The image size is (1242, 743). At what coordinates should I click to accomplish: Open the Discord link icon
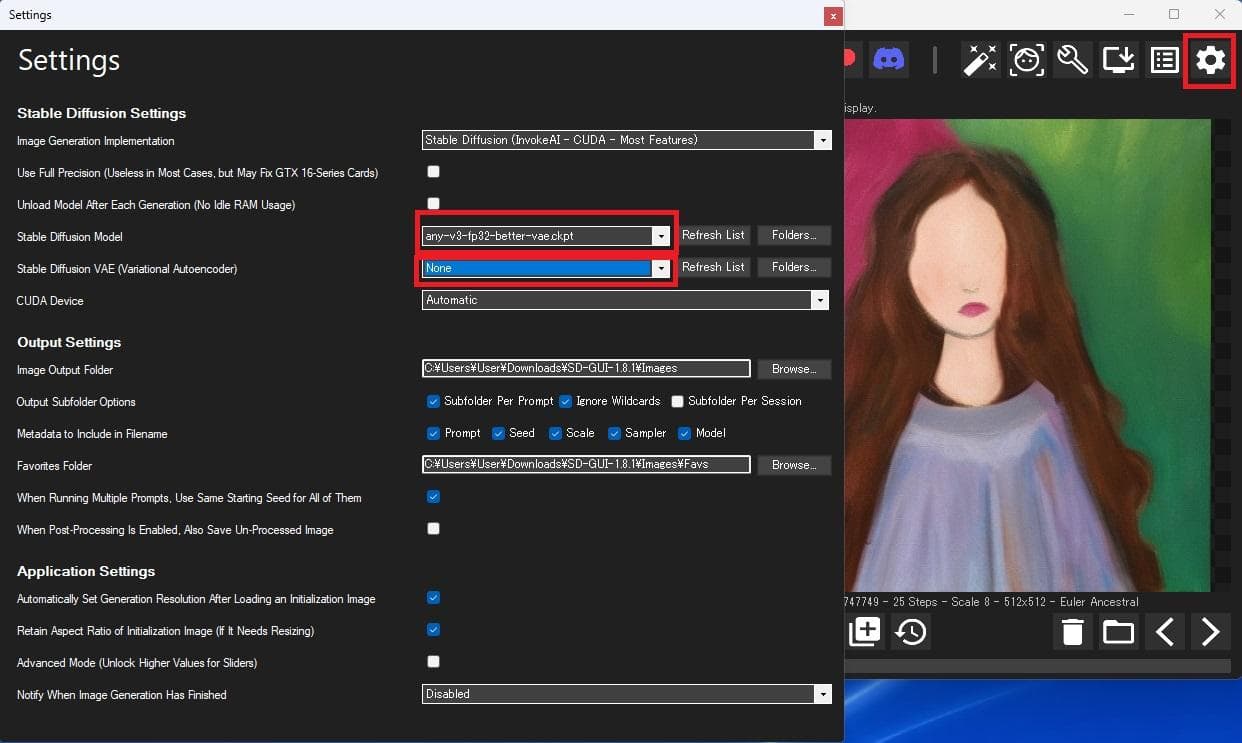(x=888, y=59)
